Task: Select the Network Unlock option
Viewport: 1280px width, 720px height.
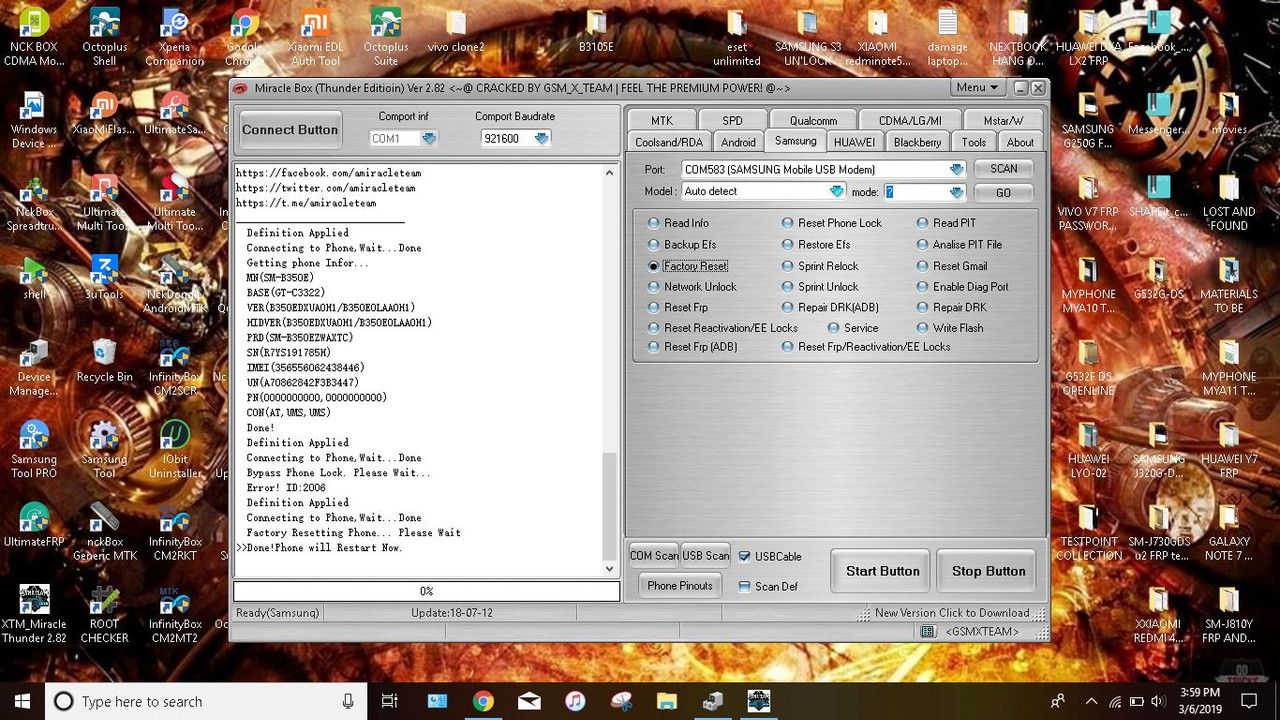Action: click(692, 287)
